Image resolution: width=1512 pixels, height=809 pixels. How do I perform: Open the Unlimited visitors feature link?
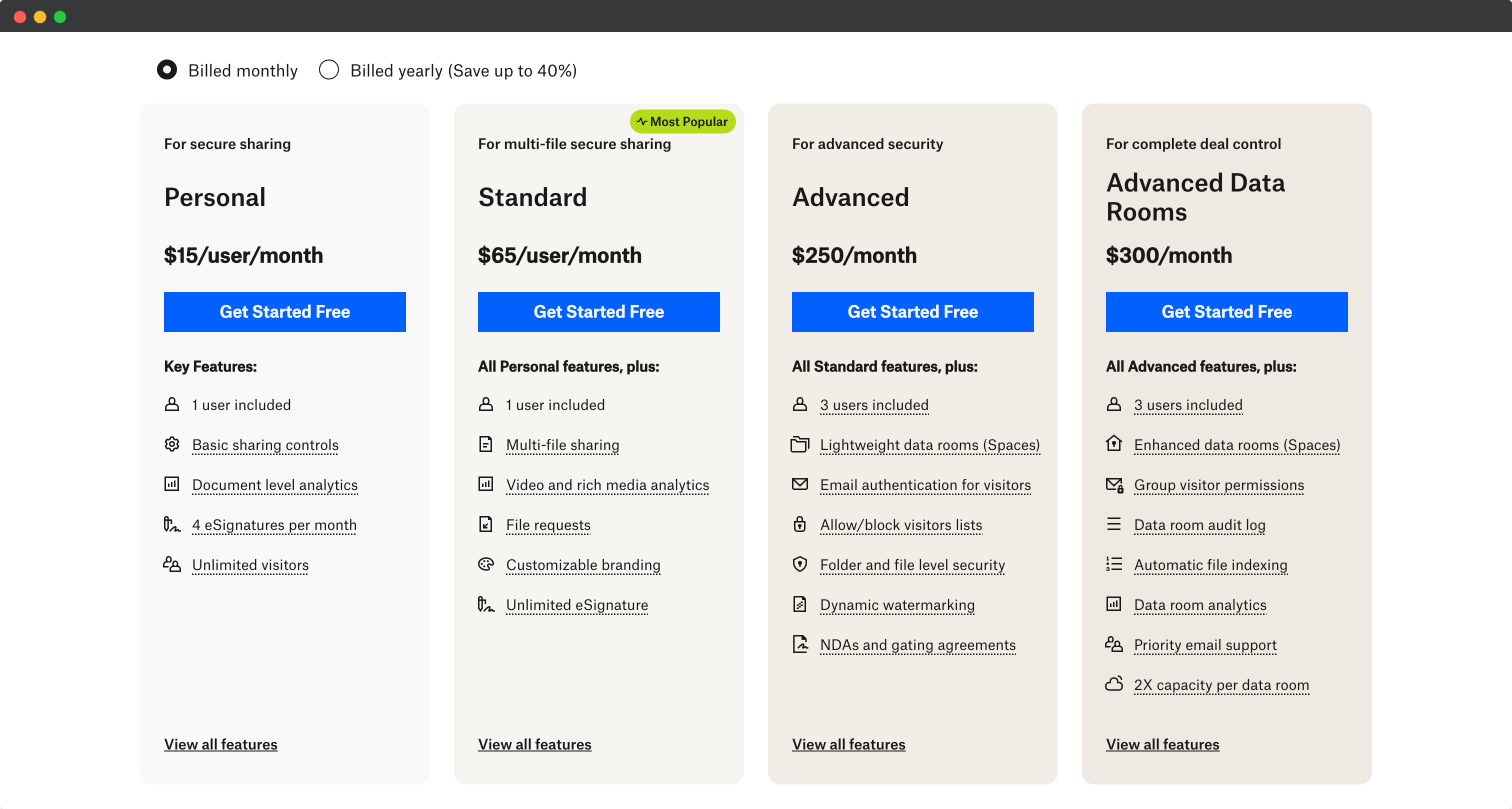[x=249, y=564]
